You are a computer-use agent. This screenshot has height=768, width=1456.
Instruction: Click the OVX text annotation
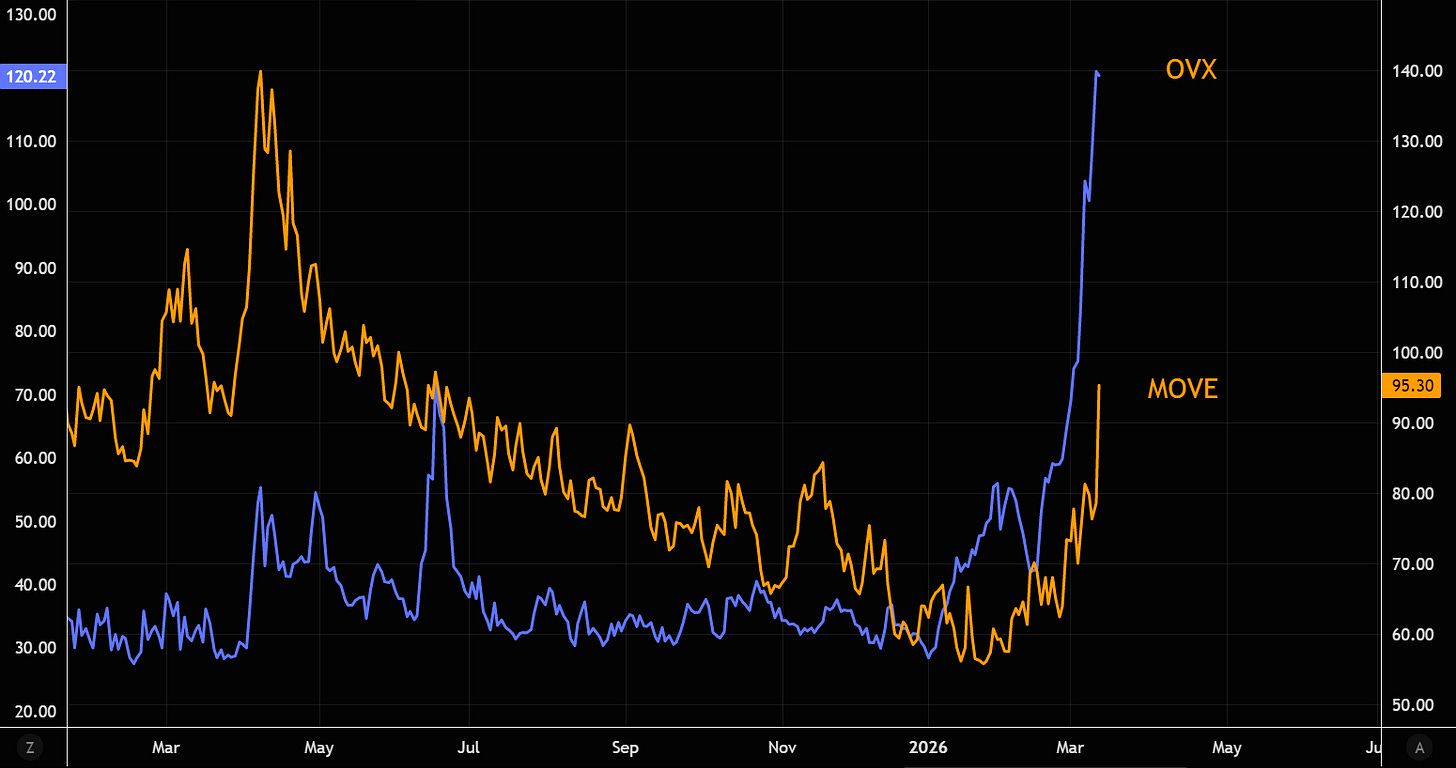pos(1191,70)
